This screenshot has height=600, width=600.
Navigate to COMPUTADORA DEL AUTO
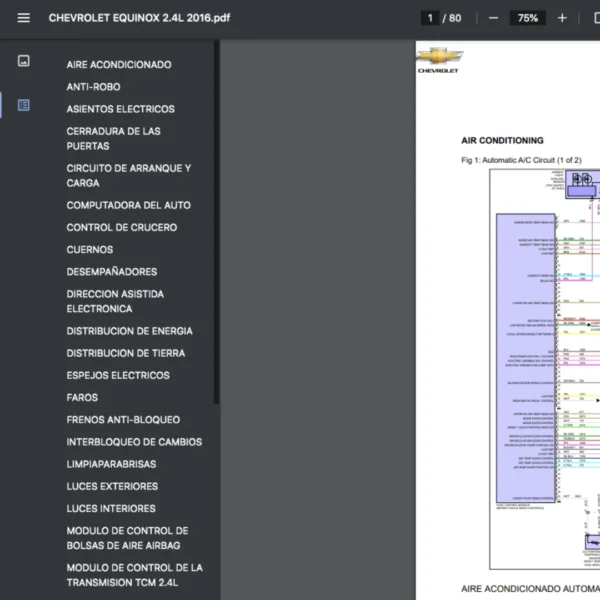tap(128, 205)
